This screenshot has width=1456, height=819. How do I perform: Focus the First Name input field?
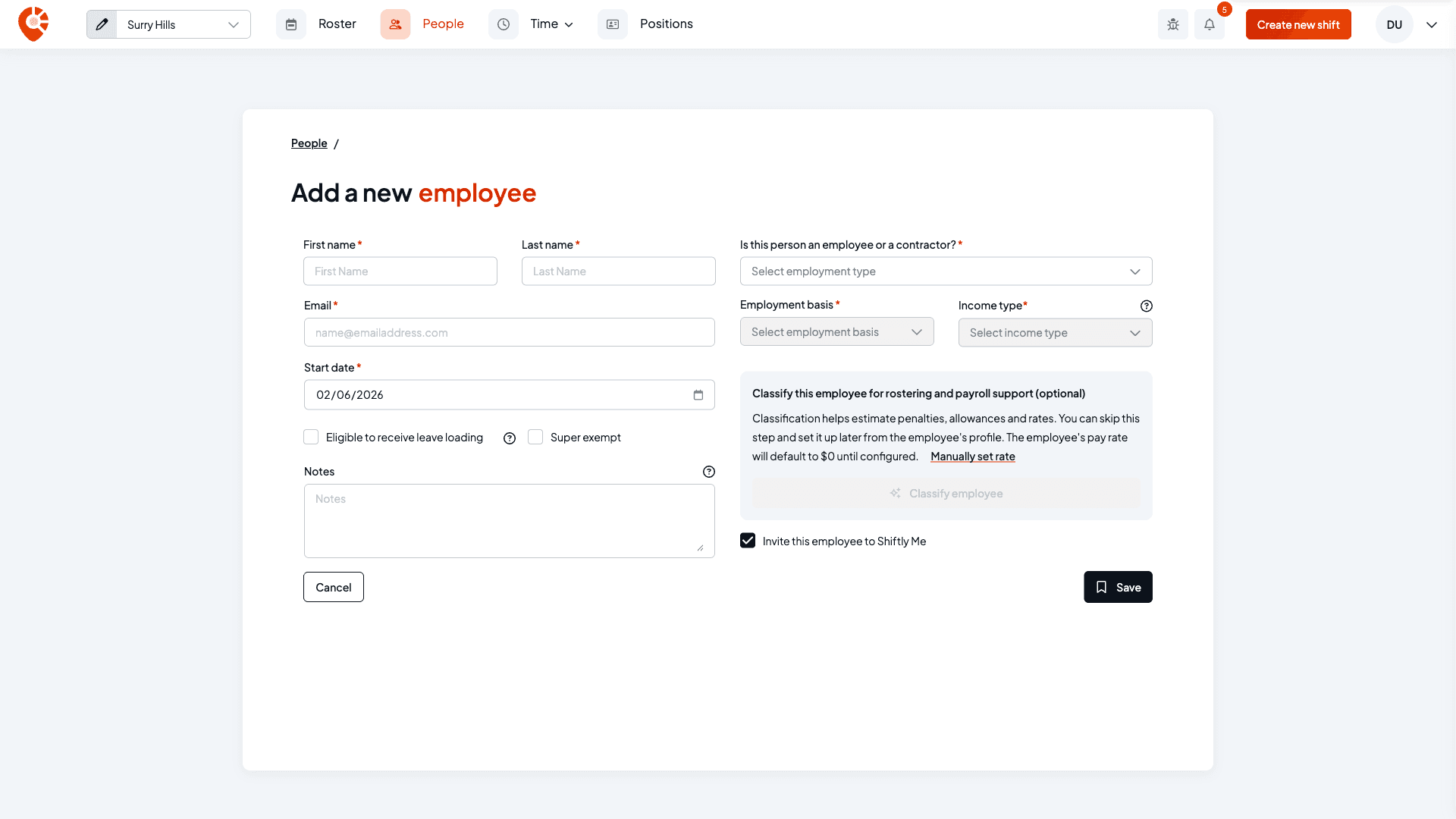point(400,271)
